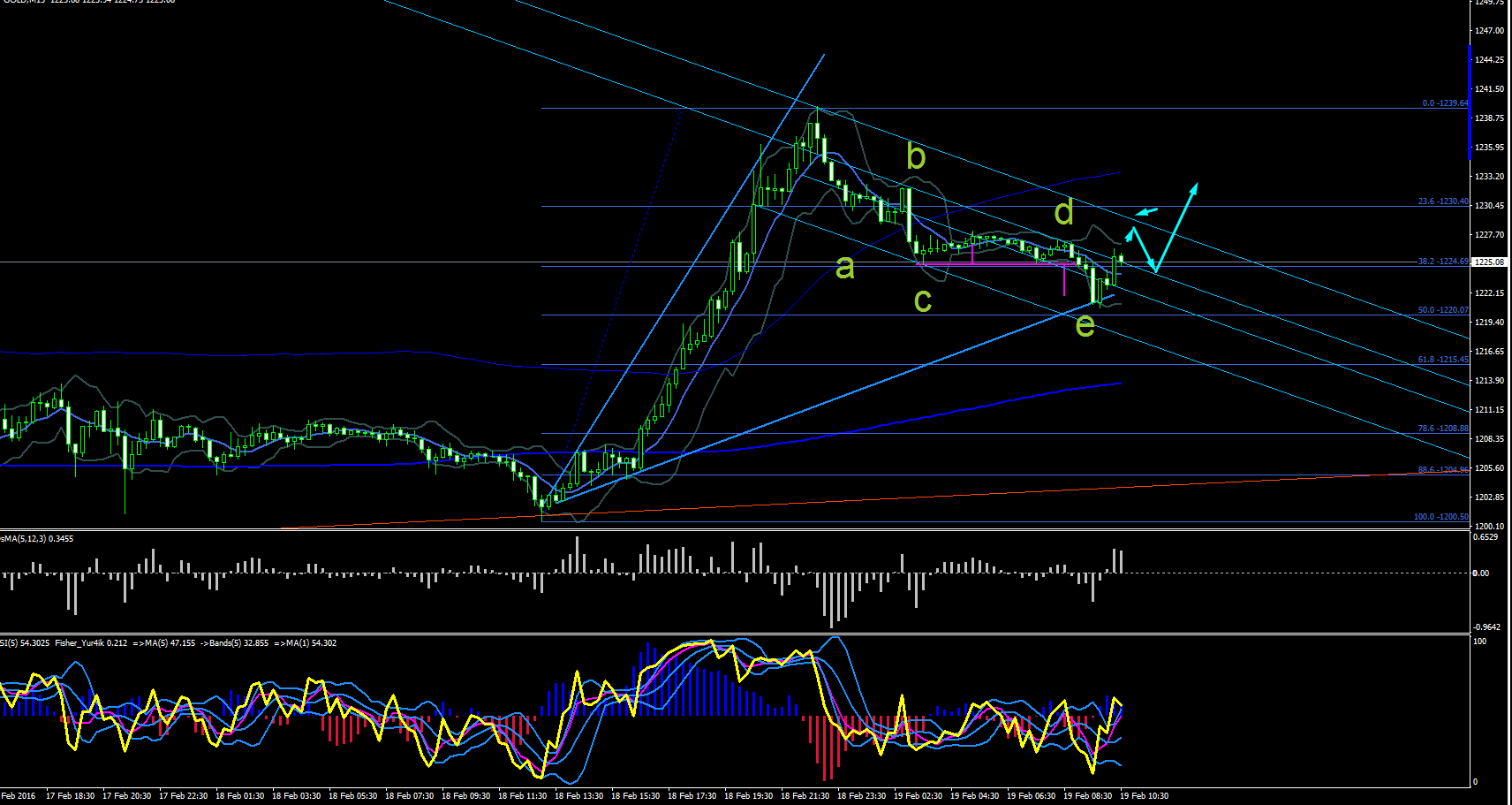Click the '19 Feb 06:30' time label
This screenshot has height=805, width=1512.
click(1032, 796)
